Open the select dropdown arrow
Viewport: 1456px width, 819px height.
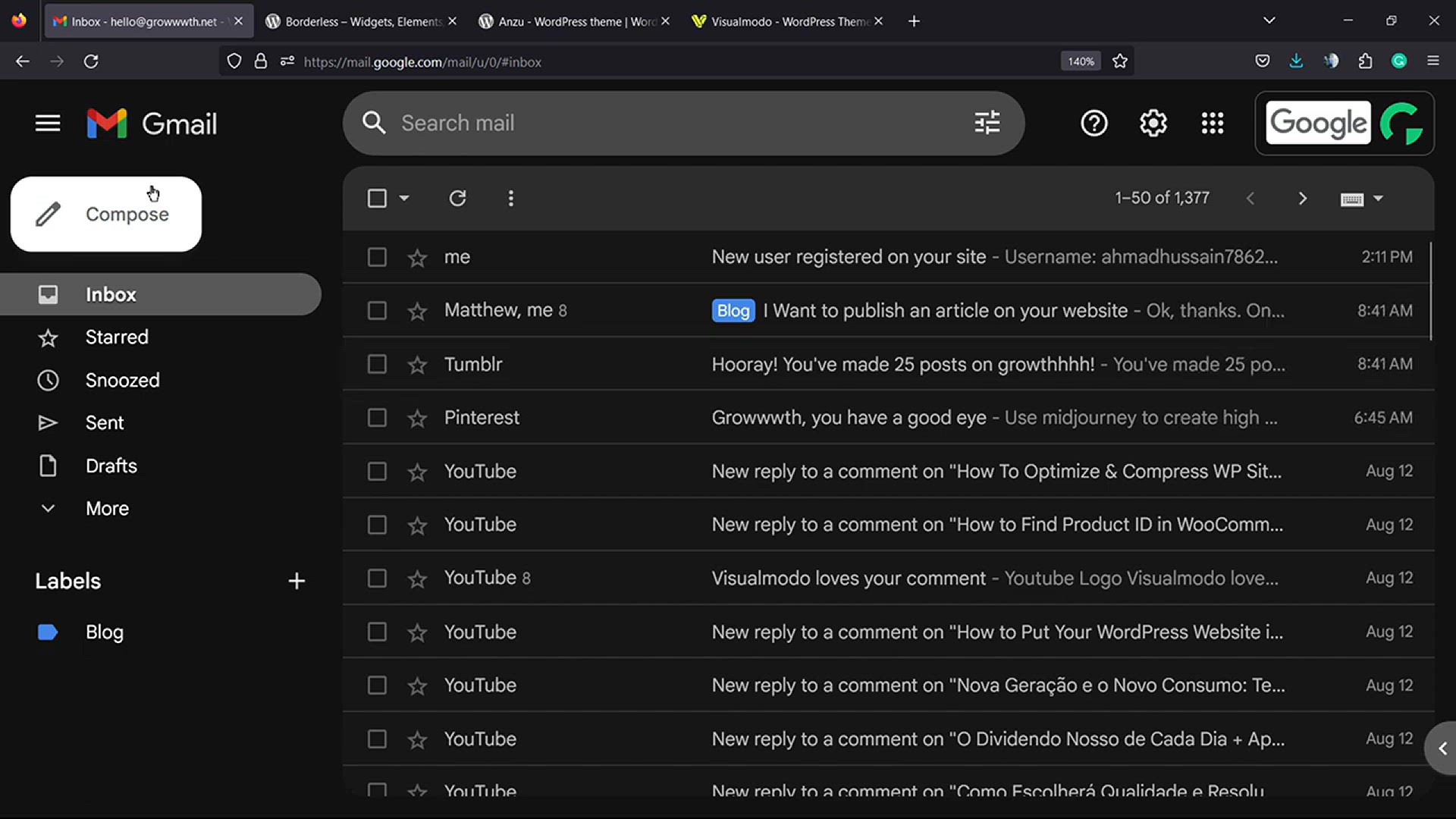pos(404,198)
